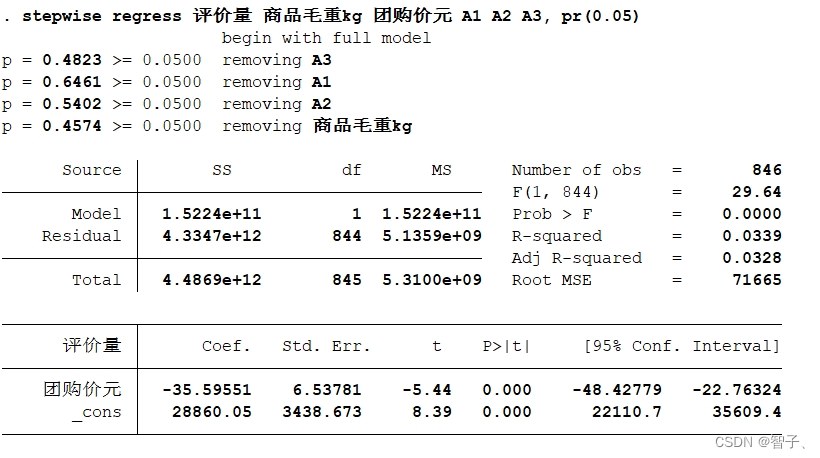
Task: Click the Std. Err. column header
Action: tap(326, 346)
